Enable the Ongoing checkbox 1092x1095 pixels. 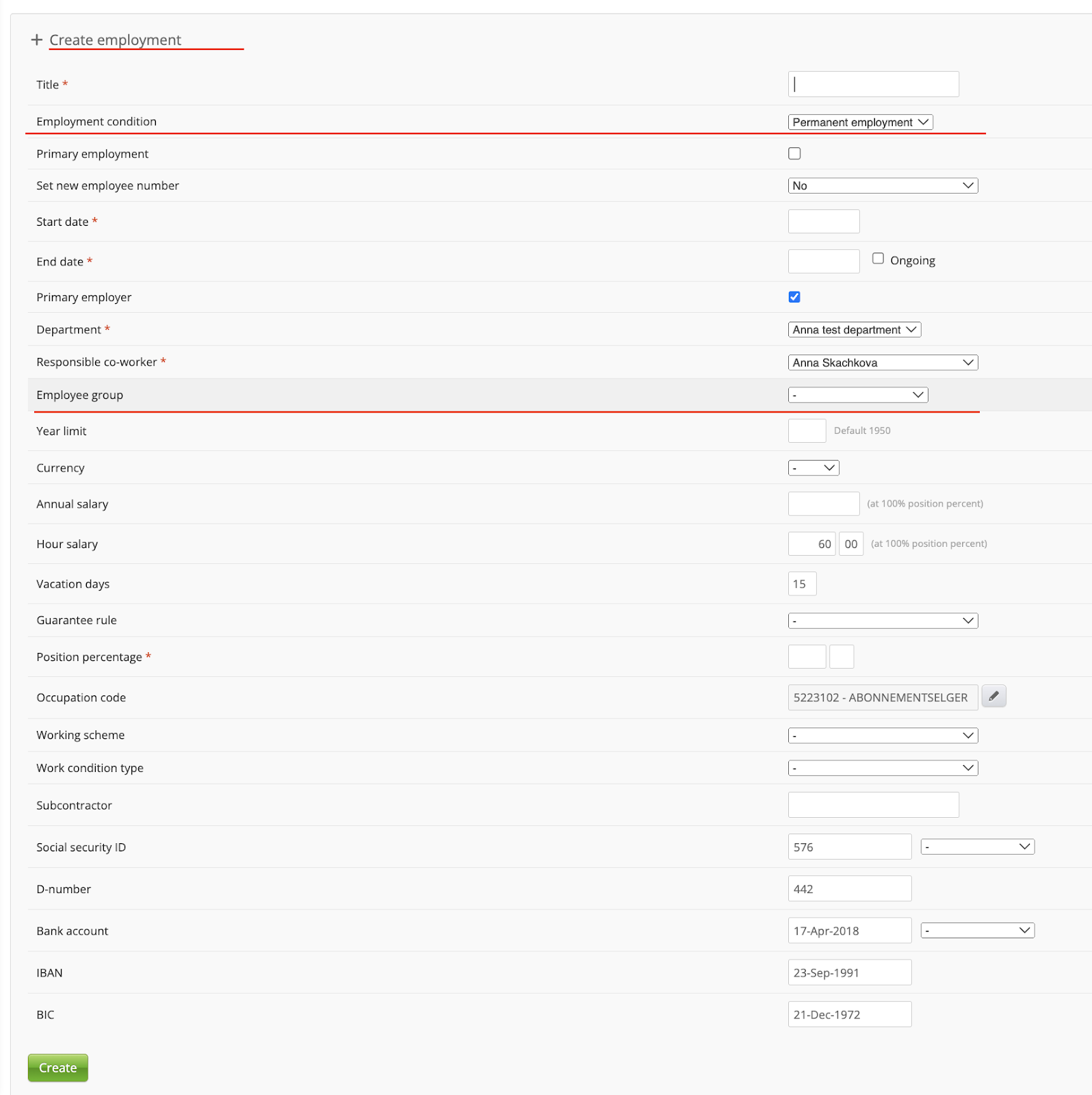click(x=878, y=259)
